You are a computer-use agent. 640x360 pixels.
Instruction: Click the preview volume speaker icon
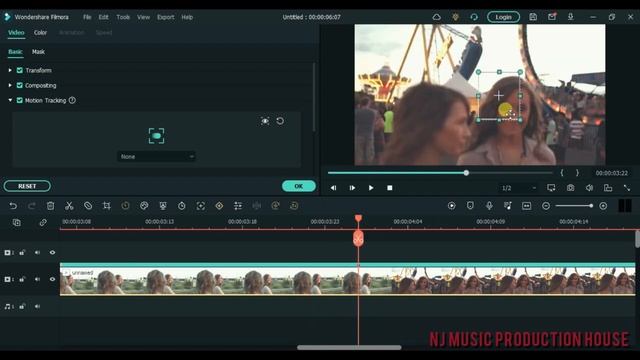(589, 188)
